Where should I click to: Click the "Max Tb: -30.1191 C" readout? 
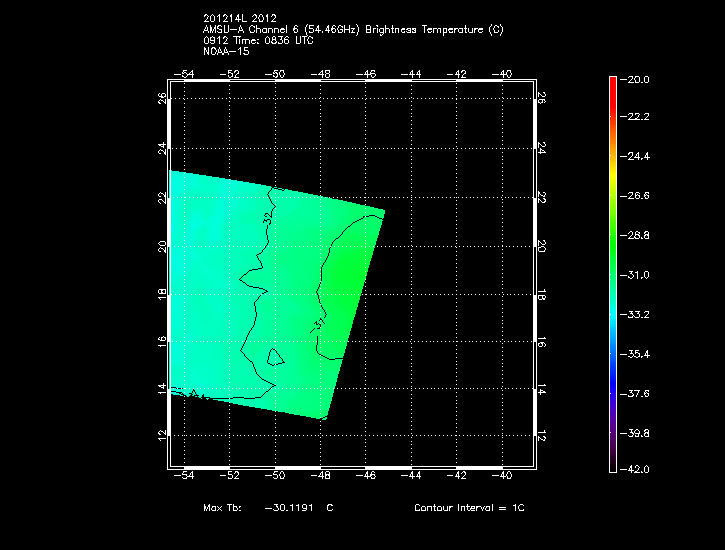(268, 508)
